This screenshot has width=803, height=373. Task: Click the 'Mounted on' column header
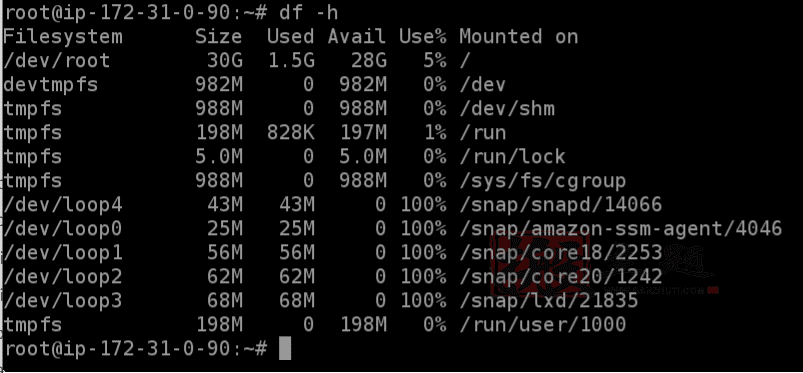point(518,36)
